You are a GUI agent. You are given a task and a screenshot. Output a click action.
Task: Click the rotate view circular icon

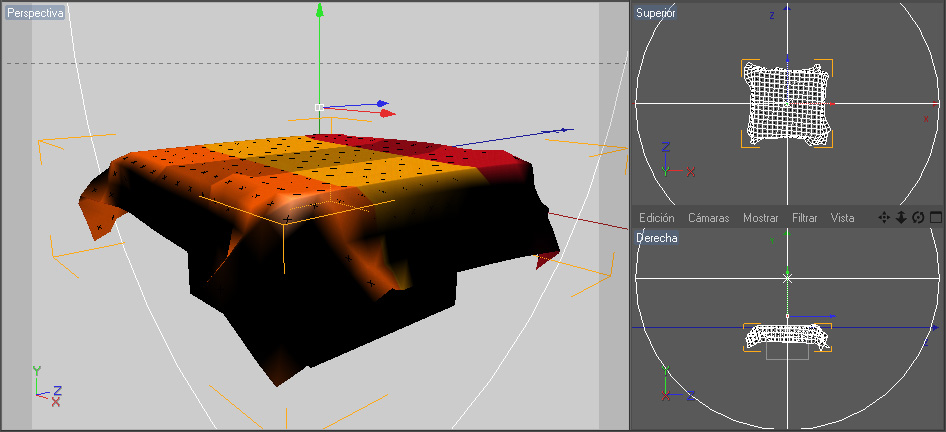[918, 218]
